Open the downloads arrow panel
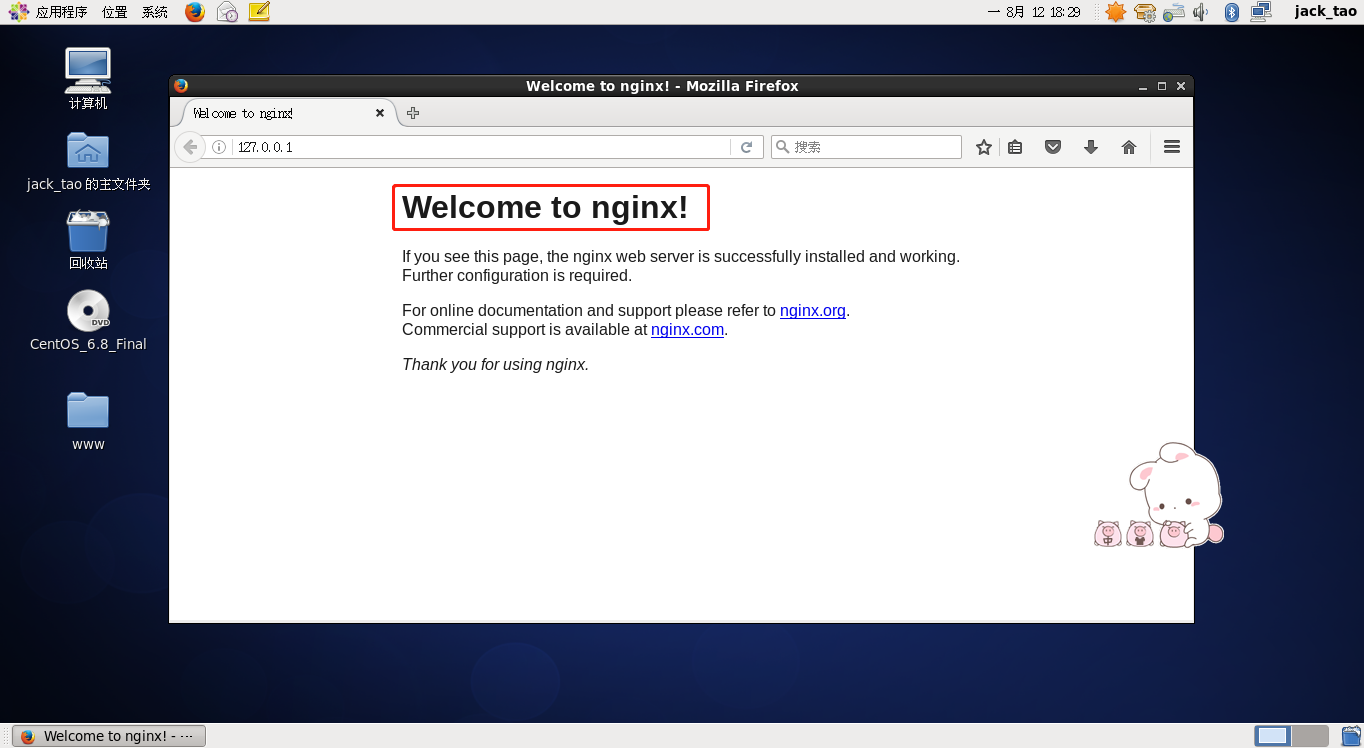This screenshot has height=748, width=1364. pyautogui.click(x=1091, y=147)
